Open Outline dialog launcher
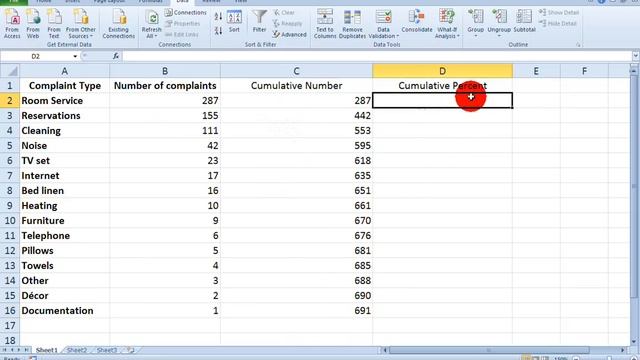 [x=578, y=45]
